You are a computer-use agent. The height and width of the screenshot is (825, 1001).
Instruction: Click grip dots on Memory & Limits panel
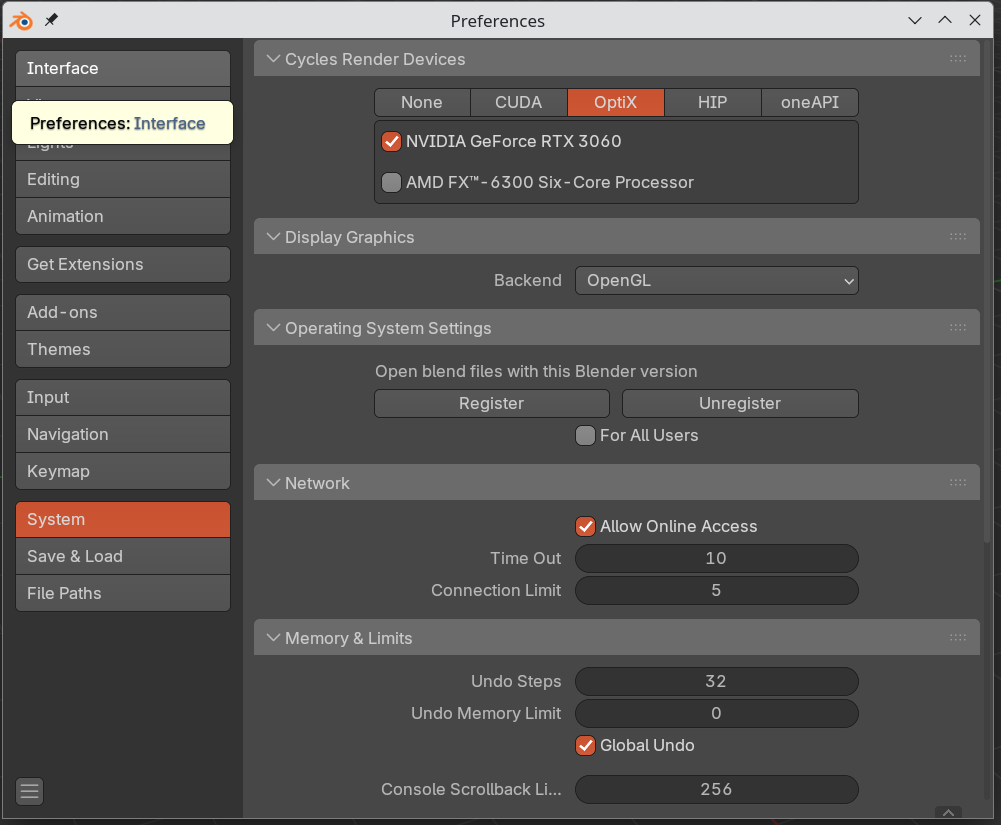coord(958,638)
